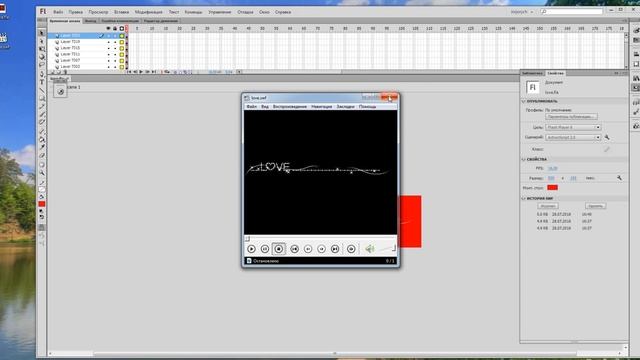Toggle visibility dot of Layer 7019
640x360 pixels.
pos(109,42)
